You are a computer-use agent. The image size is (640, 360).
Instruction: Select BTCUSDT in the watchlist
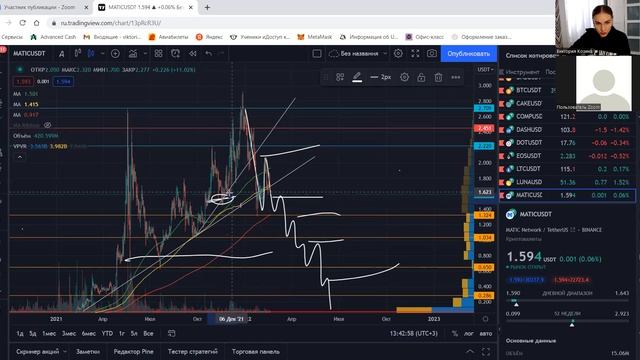529,90
